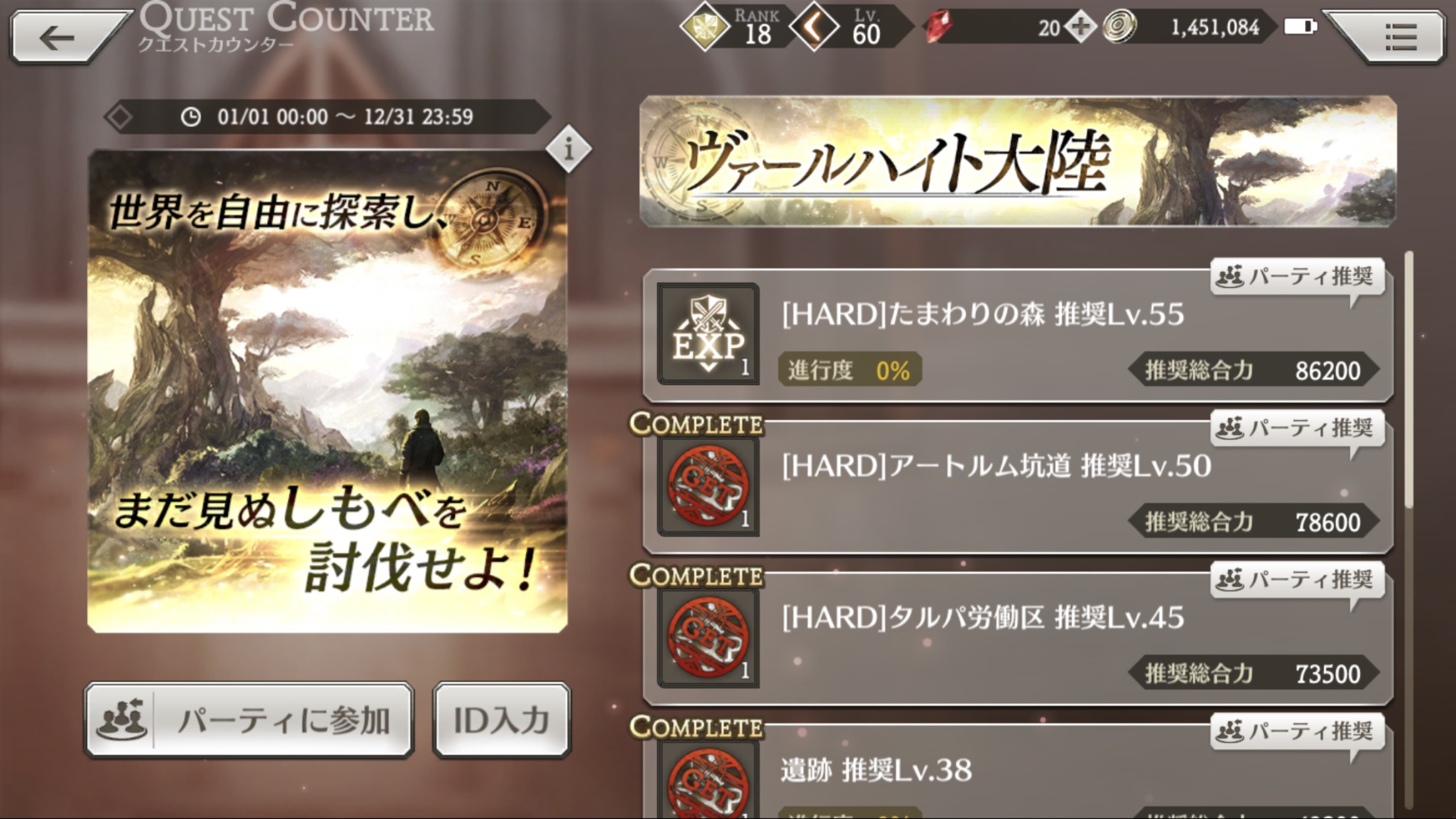Click the ID入力 button
Image resolution: width=1456 pixels, height=819 pixels.
(502, 720)
